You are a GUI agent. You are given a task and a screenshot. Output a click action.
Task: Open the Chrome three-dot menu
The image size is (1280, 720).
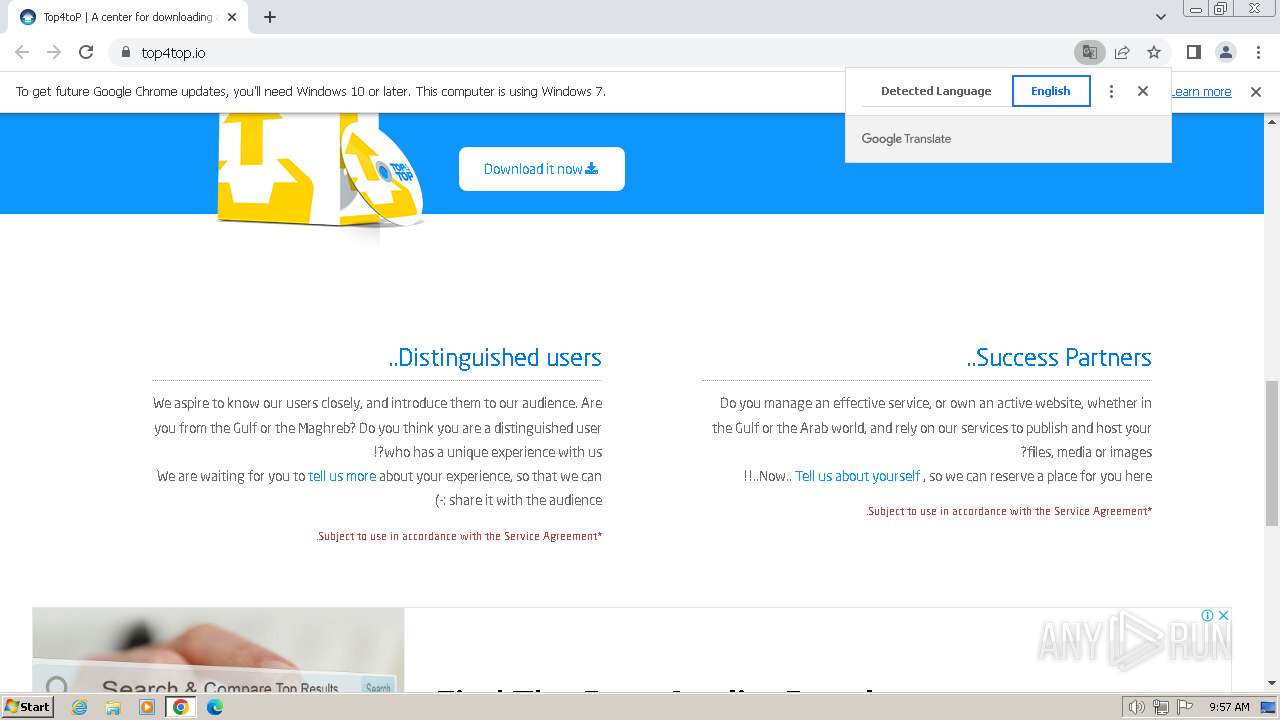pyautogui.click(x=1258, y=52)
